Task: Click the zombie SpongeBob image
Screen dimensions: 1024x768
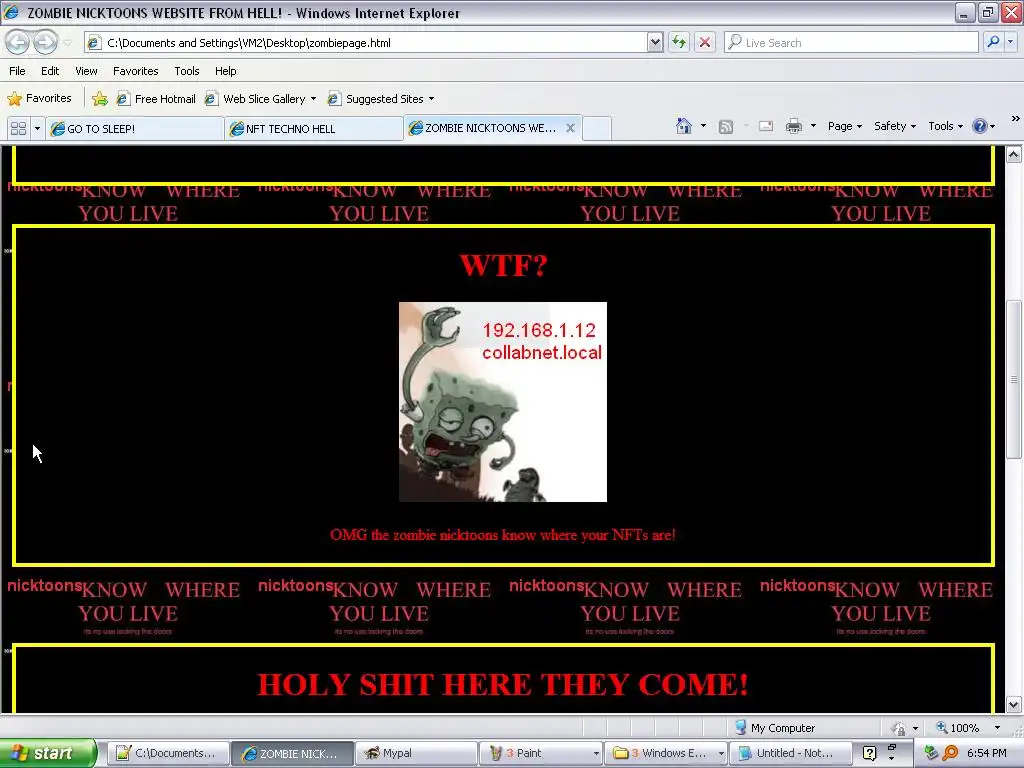Action: (503, 402)
